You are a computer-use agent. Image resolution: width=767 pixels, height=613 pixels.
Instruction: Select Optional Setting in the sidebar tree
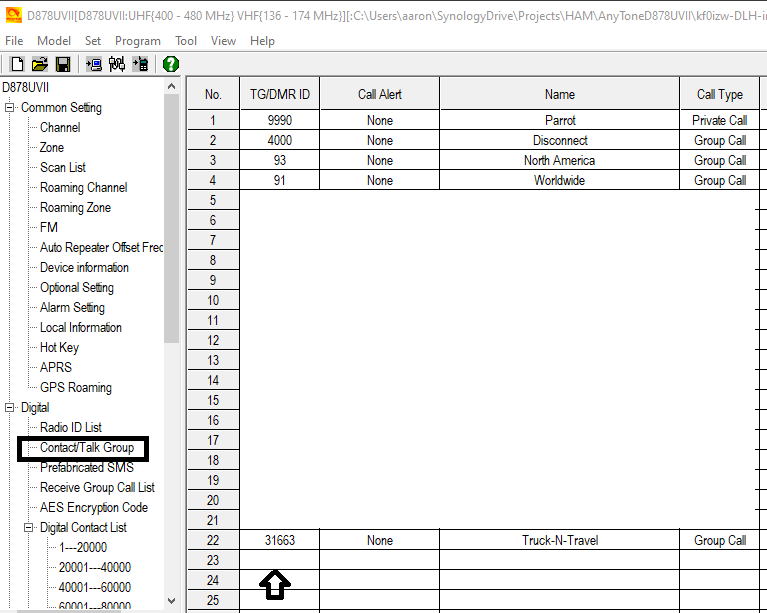(x=76, y=288)
